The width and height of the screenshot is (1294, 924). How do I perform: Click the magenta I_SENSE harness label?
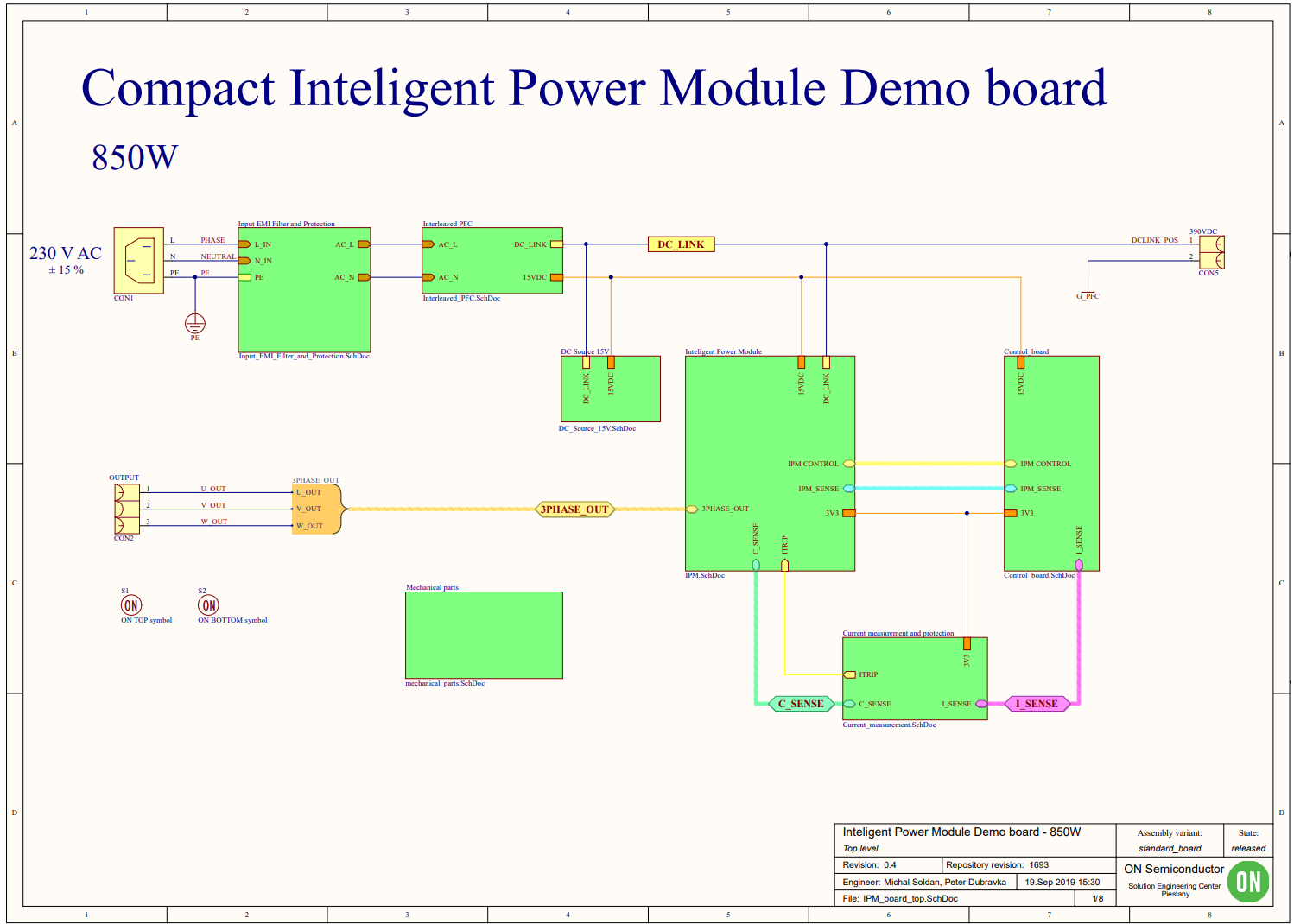(1037, 704)
